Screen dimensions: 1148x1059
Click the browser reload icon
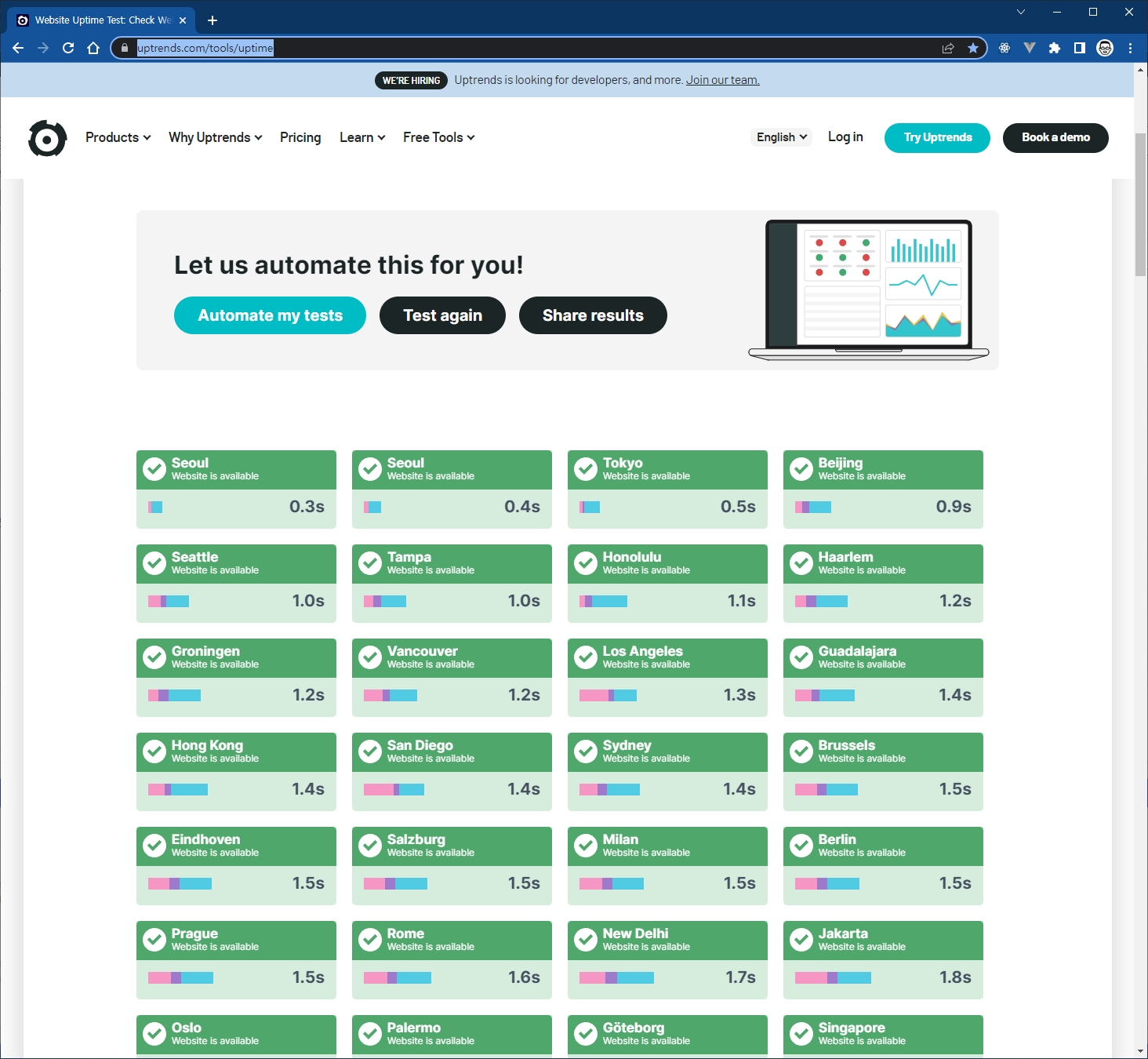click(x=68, y=48)
